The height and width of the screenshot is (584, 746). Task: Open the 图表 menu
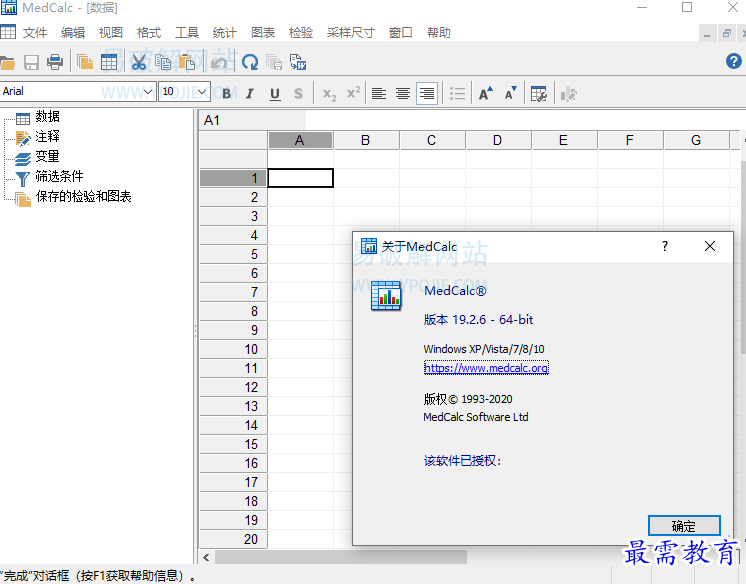pyautogui.click(x=263, y=33)
